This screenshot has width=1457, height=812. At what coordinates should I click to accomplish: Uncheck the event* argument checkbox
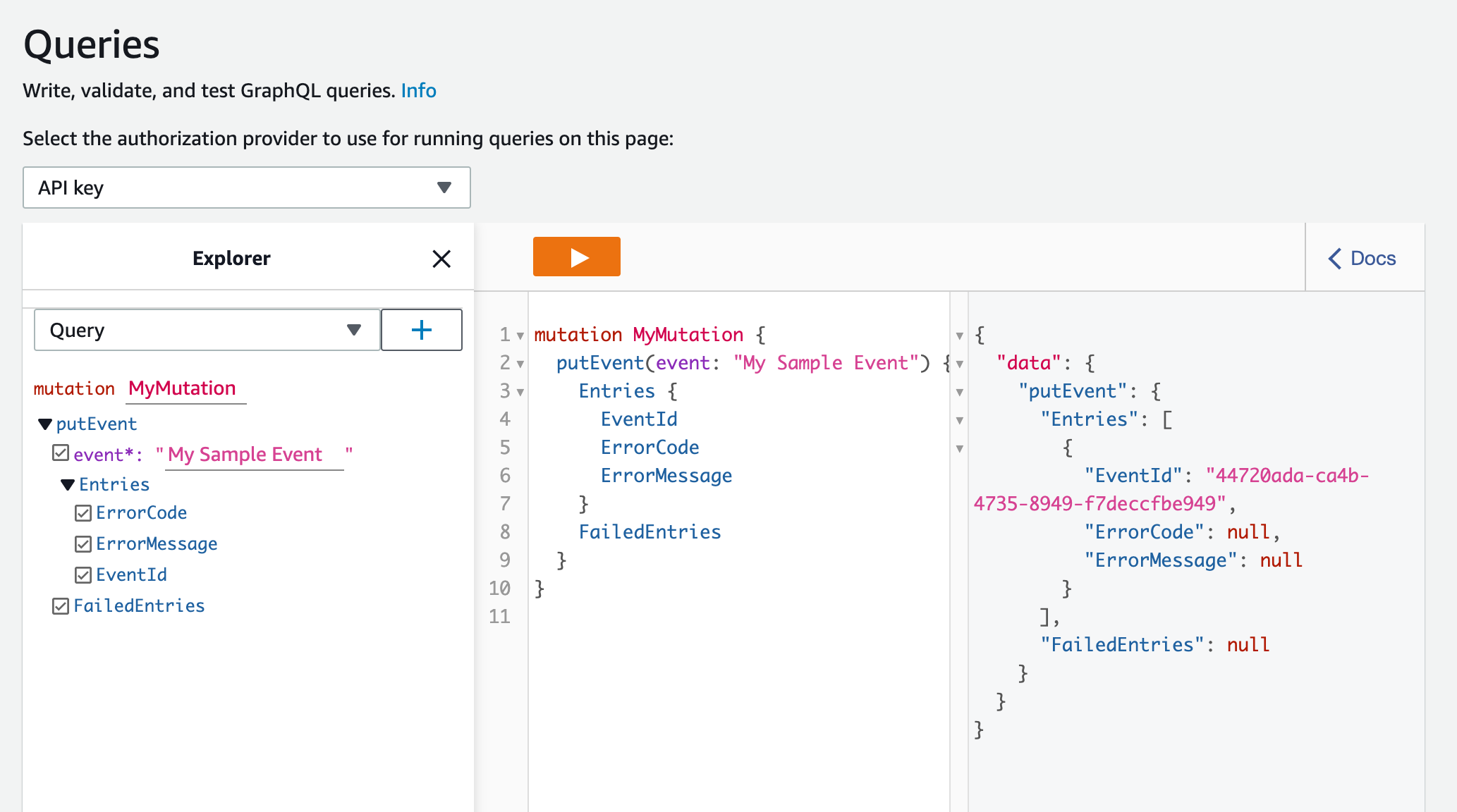(61, 453)
